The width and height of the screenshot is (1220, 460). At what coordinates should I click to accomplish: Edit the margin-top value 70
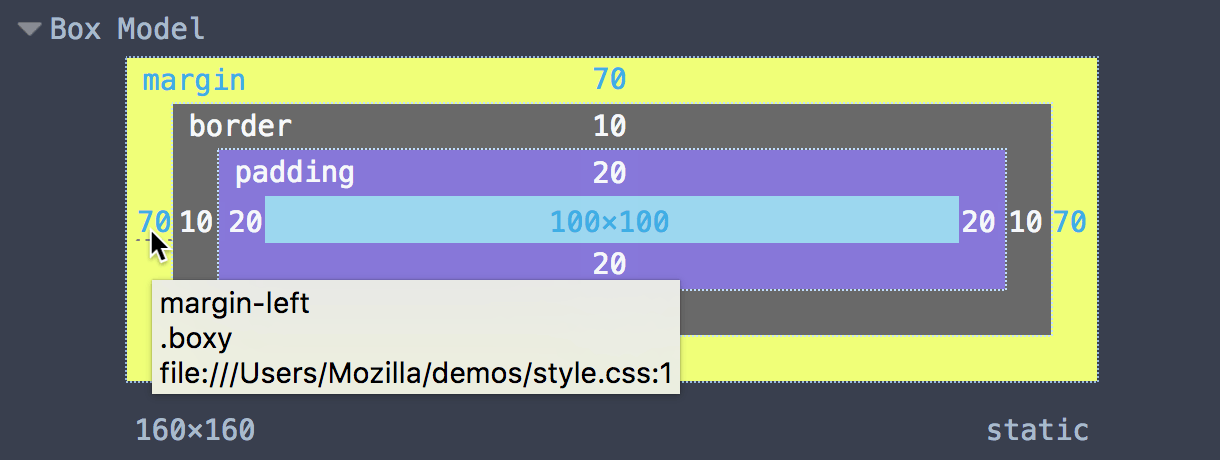(609, 80)
